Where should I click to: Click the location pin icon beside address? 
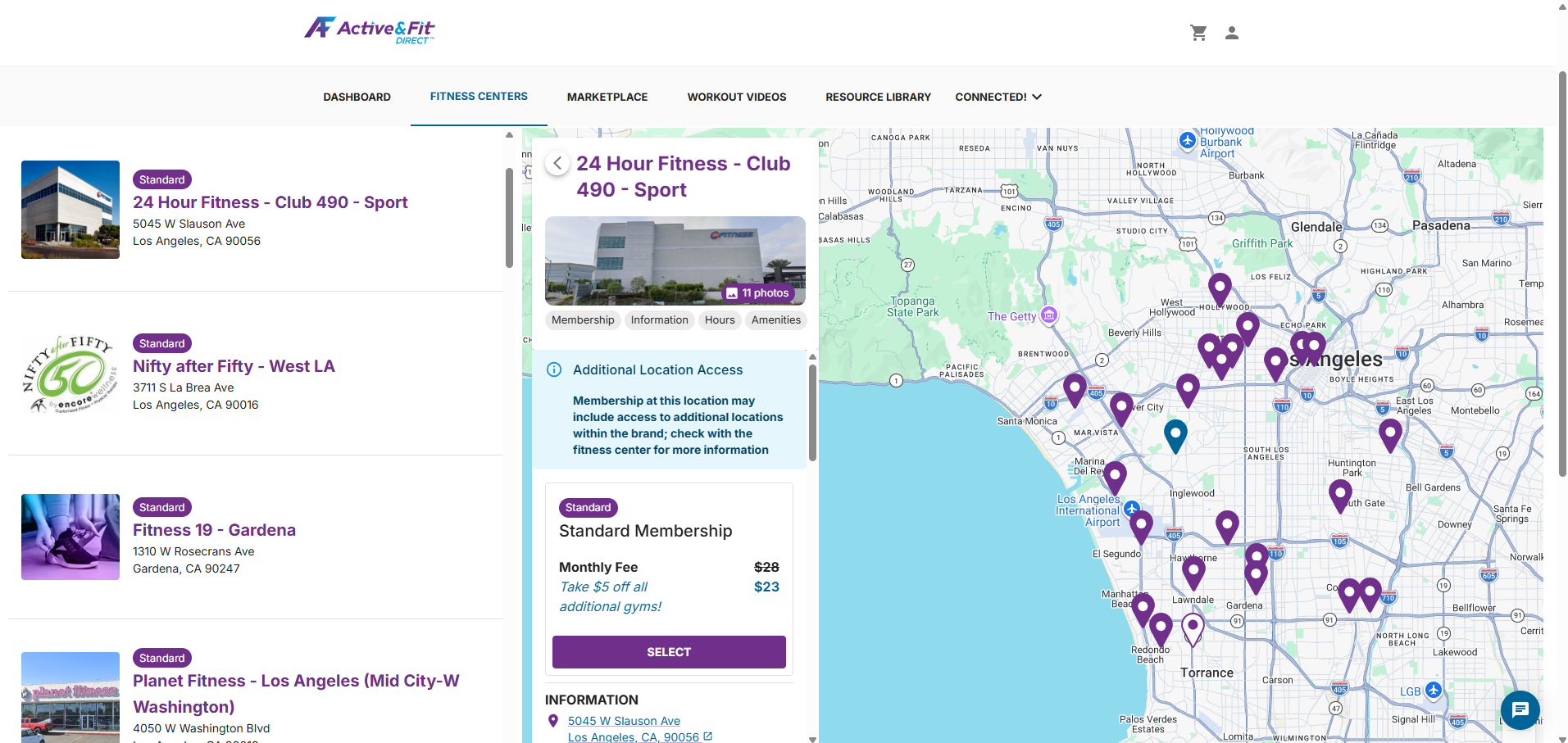point(552,721)
